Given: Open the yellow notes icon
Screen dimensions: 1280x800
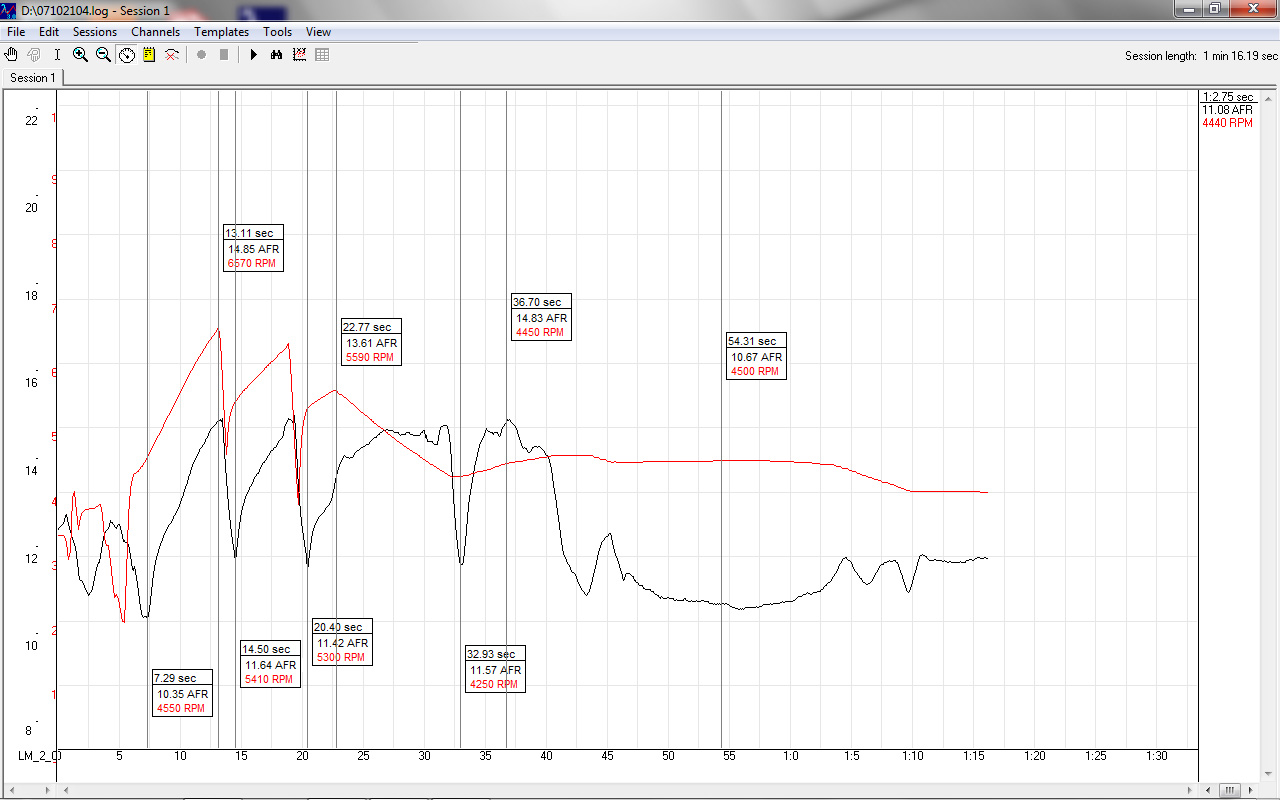Looking at the screenshot, I should pyautogui.click(x=149, y=55).
